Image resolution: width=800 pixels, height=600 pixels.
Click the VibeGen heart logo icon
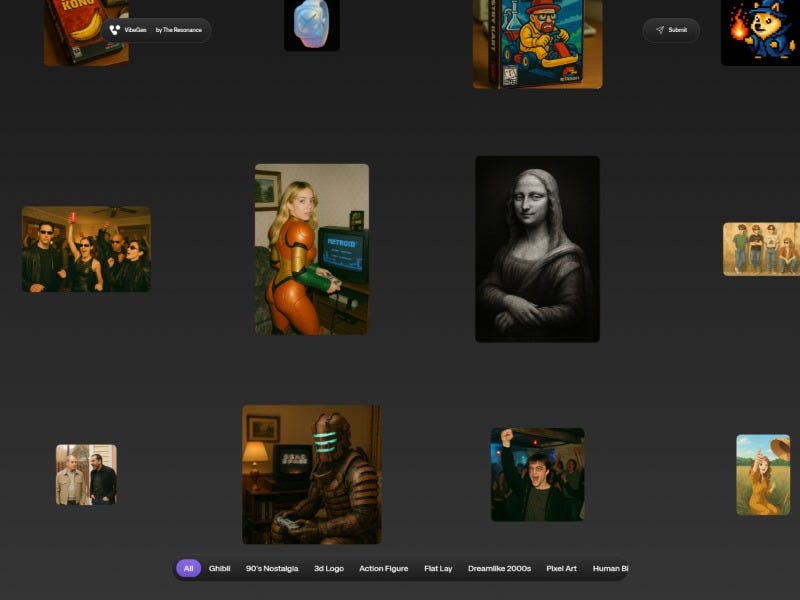point(115,30)
